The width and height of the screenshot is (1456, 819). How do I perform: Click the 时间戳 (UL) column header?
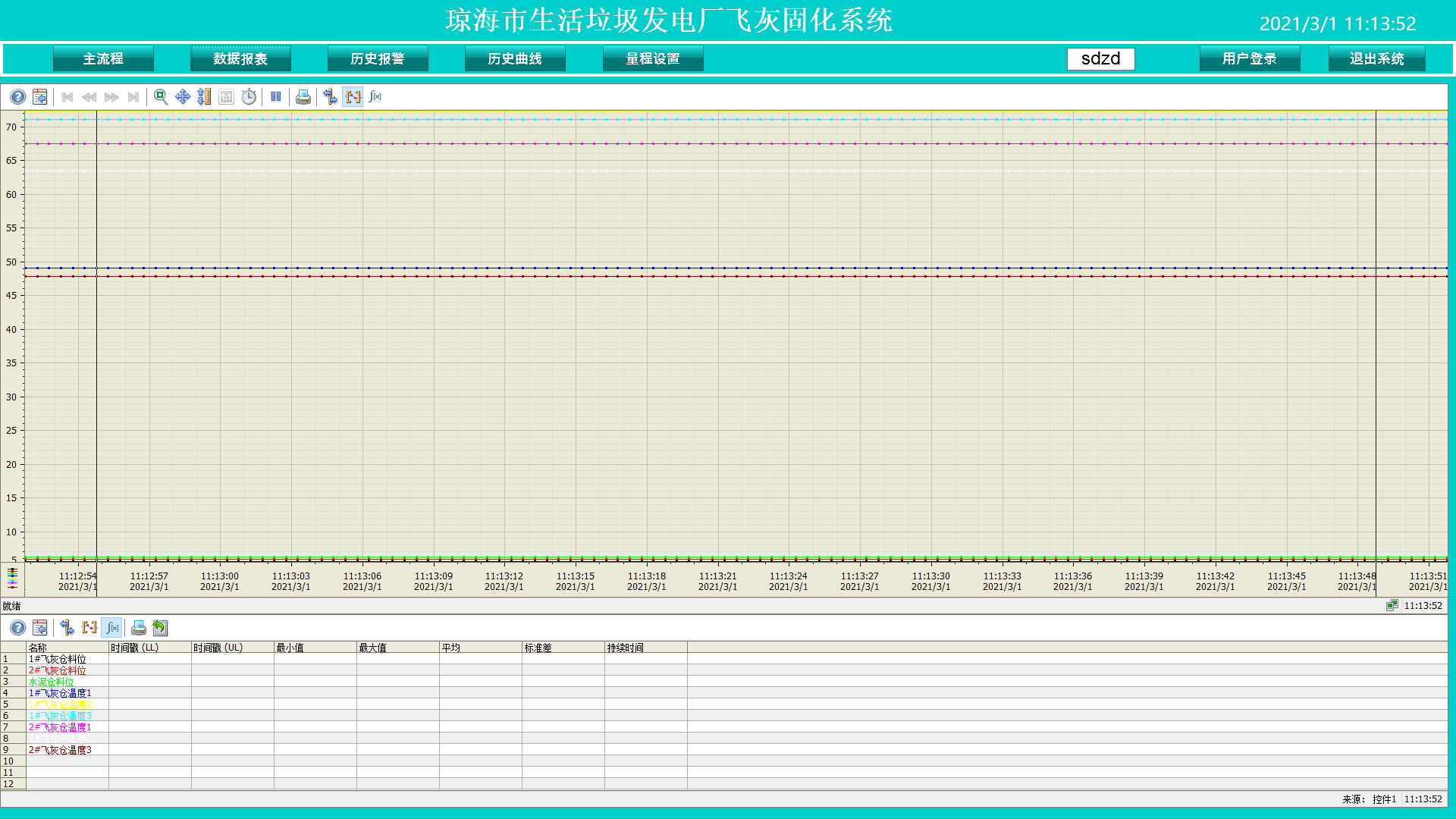click(x=233, y=648)
